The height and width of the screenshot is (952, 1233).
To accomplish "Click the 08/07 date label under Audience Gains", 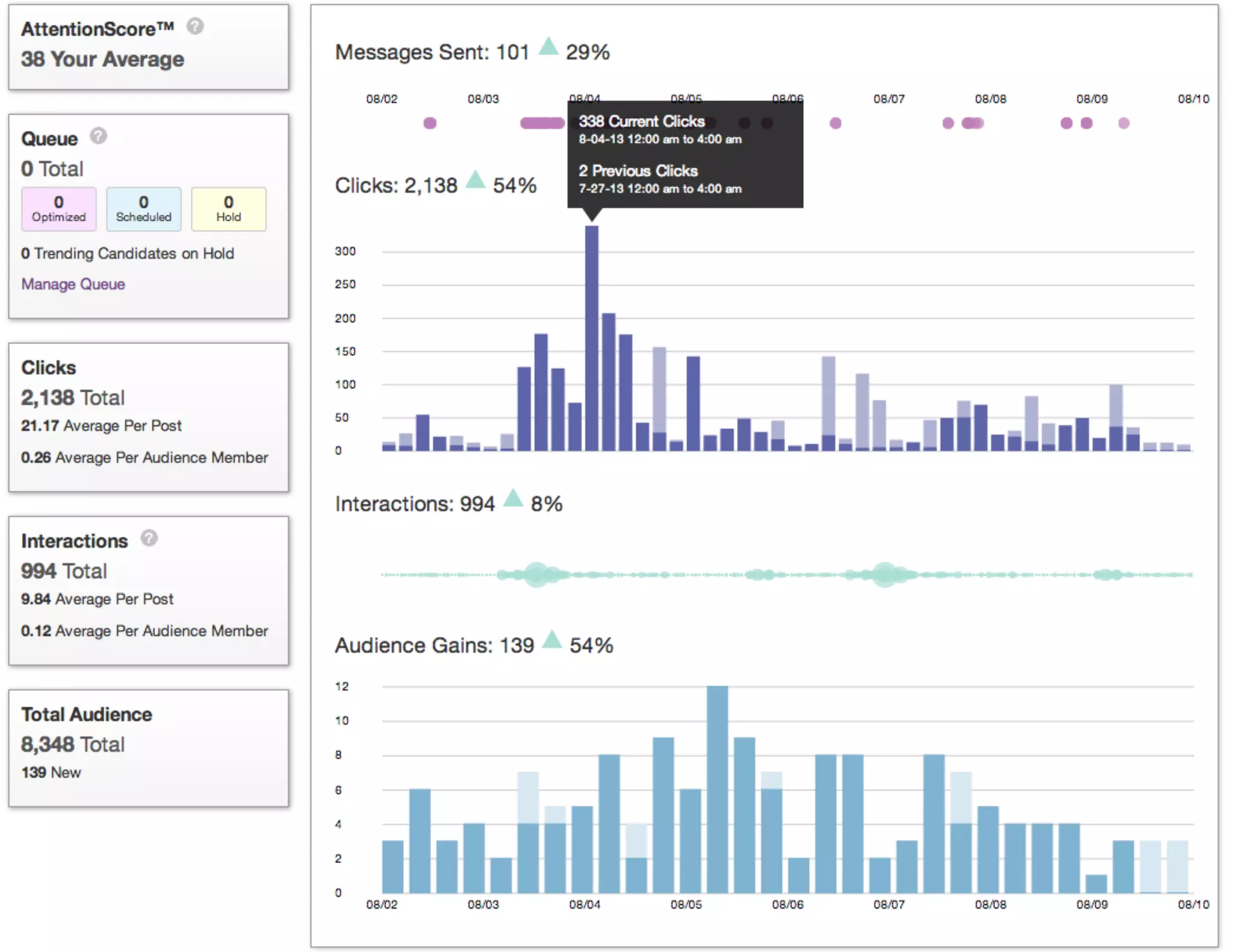I will point(889,904).
